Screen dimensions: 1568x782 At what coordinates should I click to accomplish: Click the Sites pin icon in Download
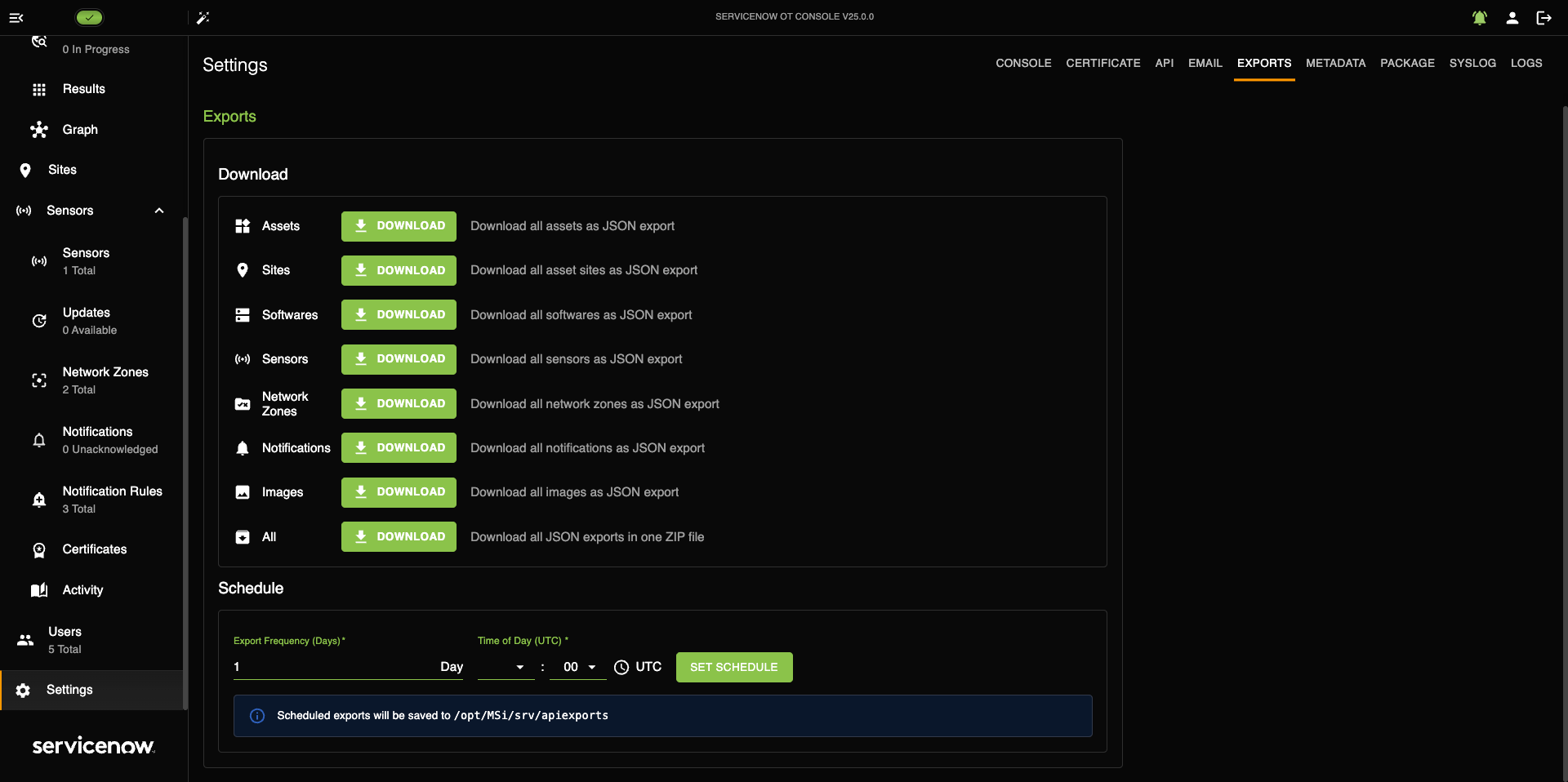(243, 270)
